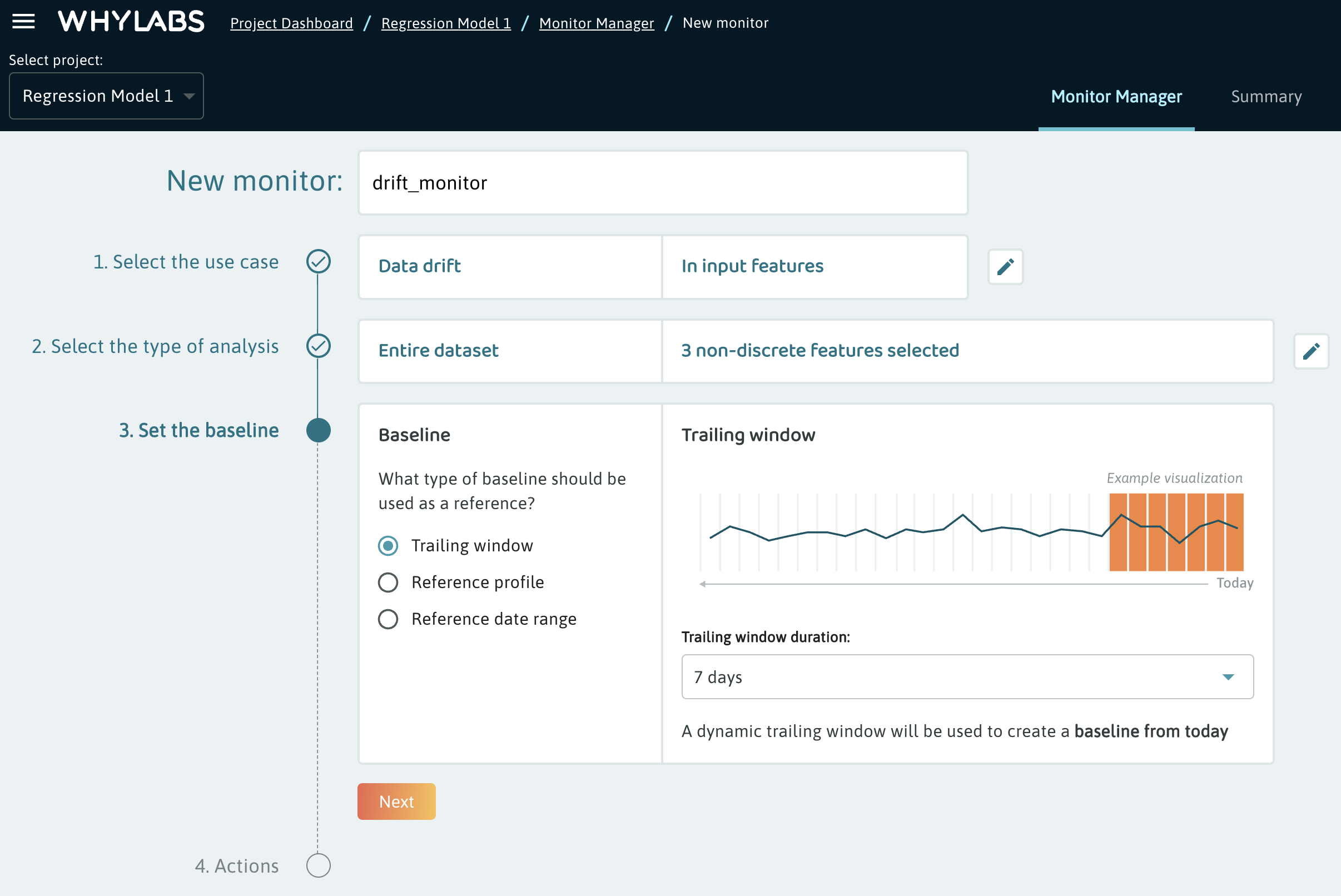1341x896 pixels.
Task: Select the Trailing window radio button
Action: 388,546
